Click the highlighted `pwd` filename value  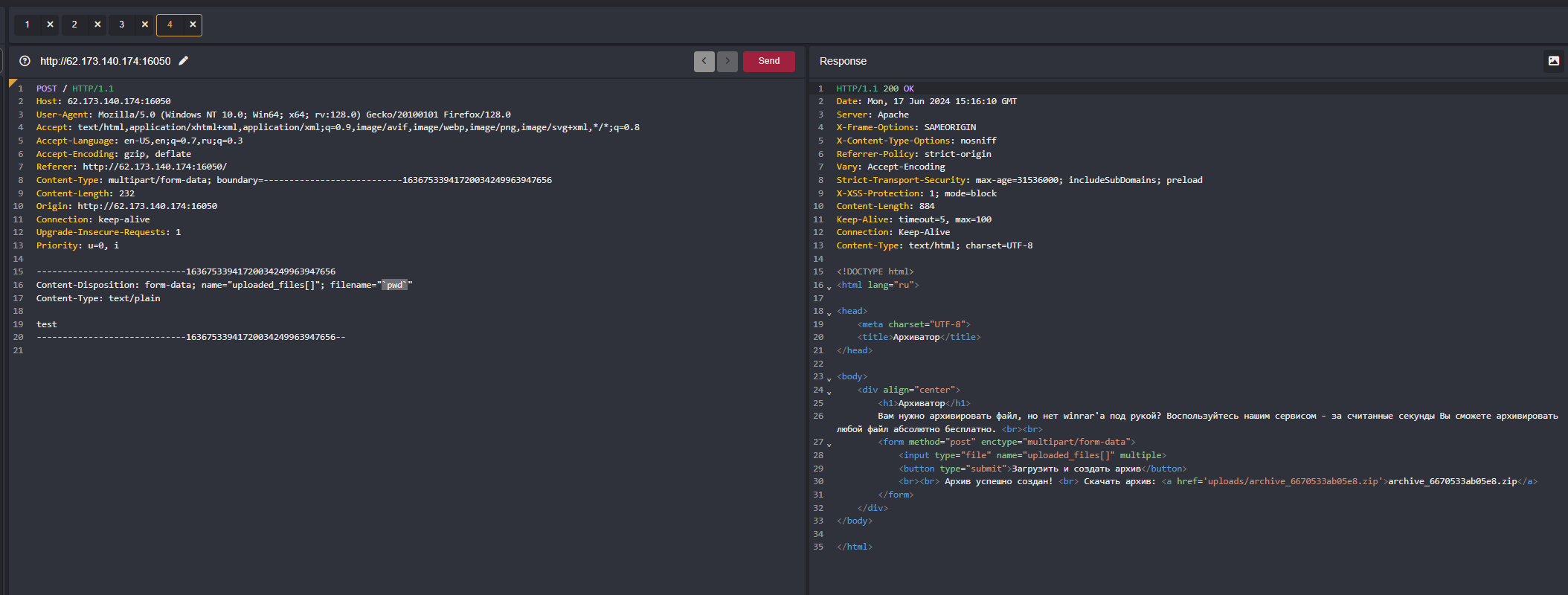coord(395,285)
